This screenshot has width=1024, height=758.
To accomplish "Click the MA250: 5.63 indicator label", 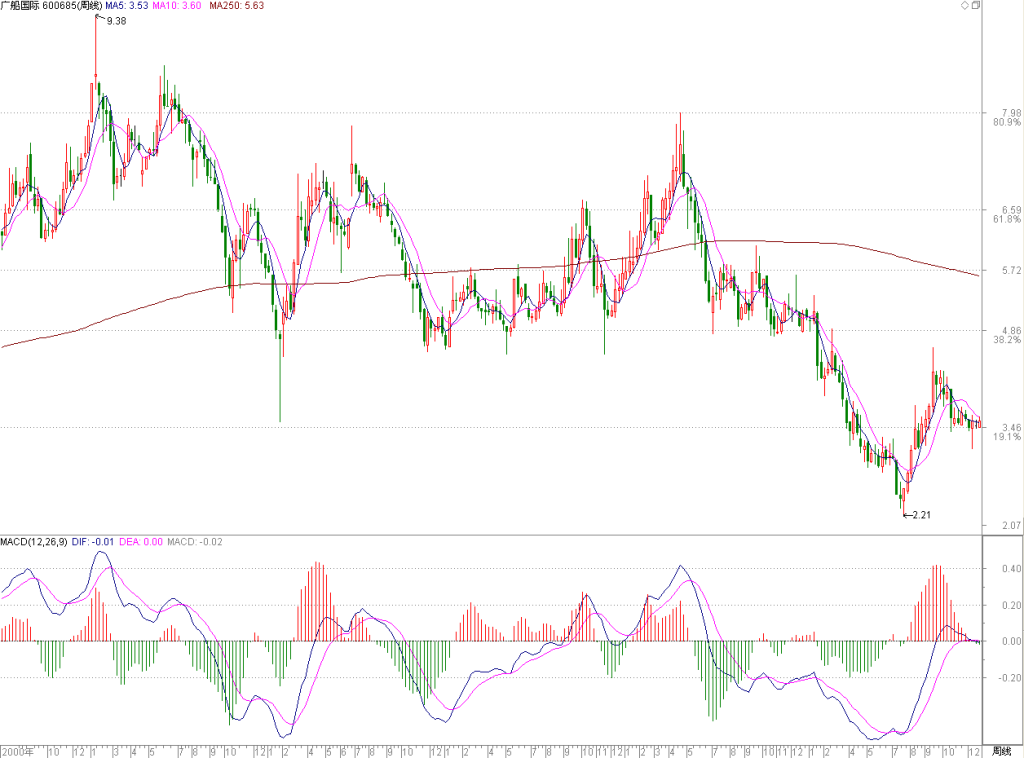I will (x=236, y=5).
